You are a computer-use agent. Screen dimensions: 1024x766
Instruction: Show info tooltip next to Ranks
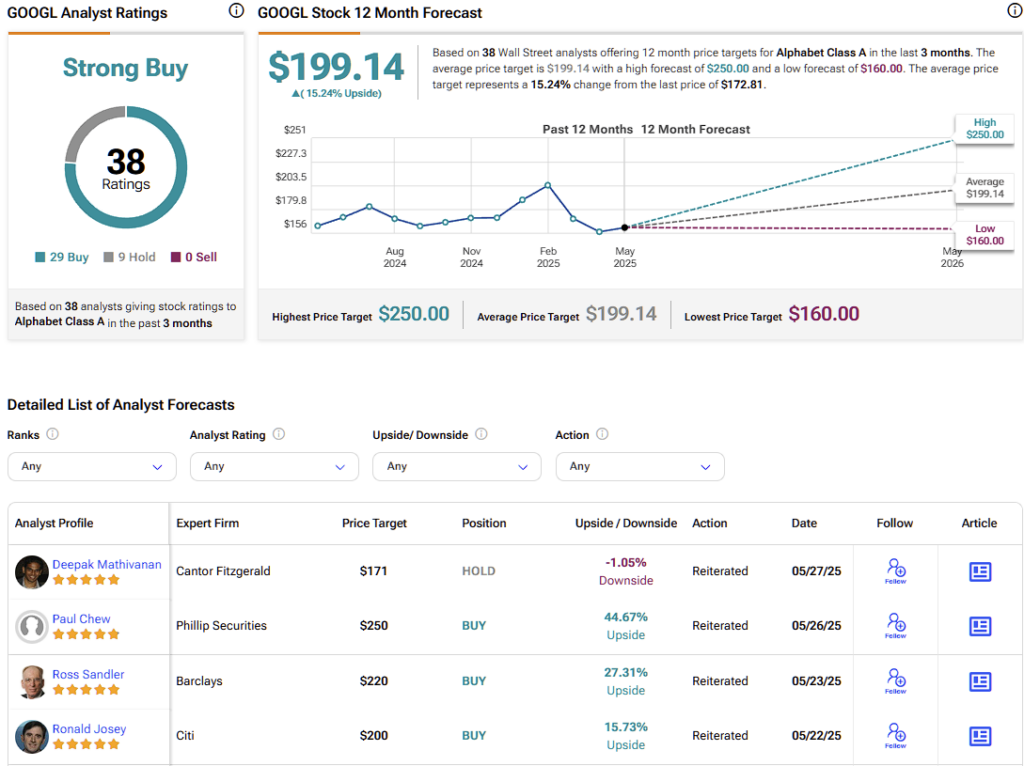coord(53,434)
